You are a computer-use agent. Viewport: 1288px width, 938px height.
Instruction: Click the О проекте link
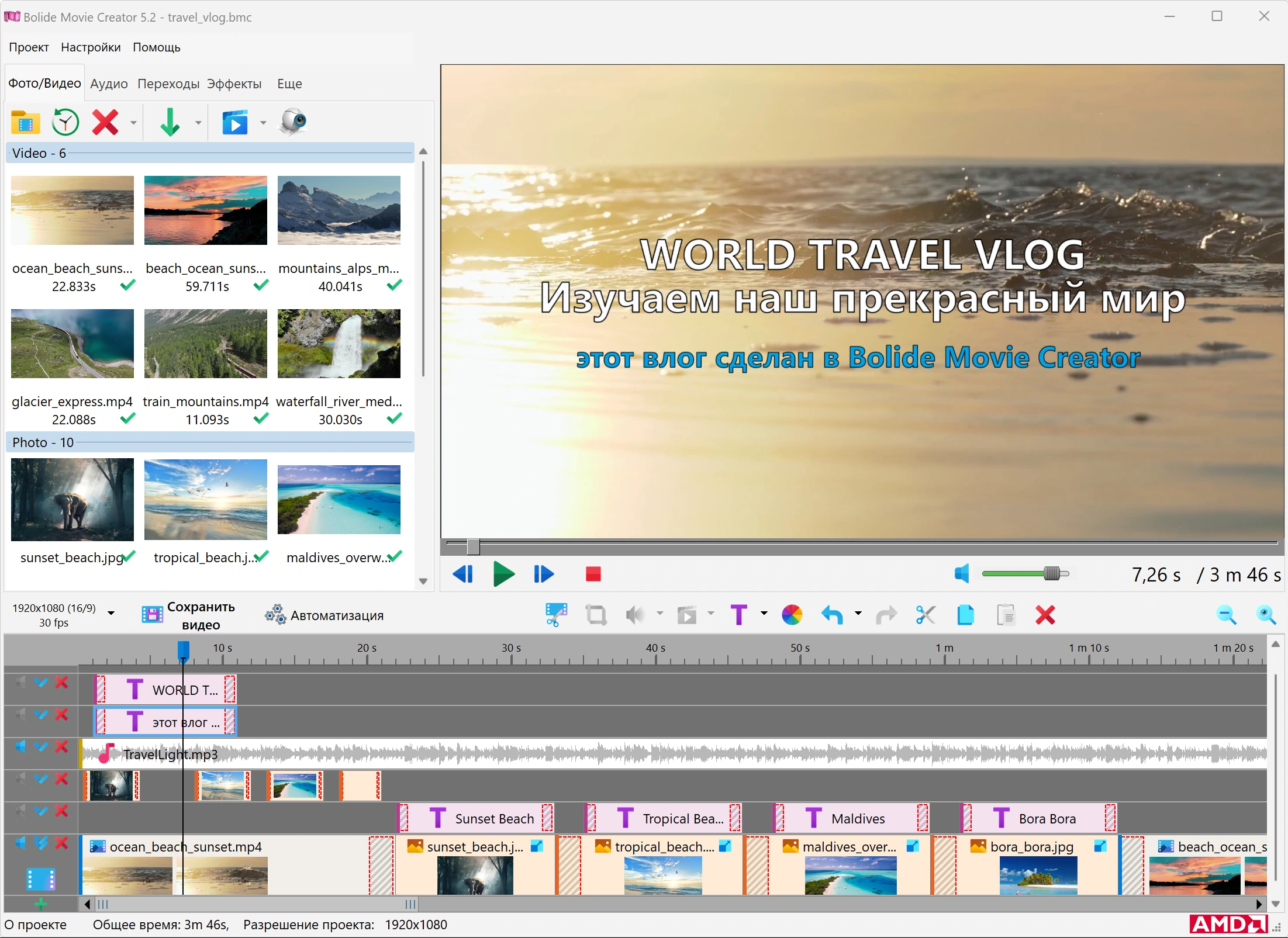36,925
